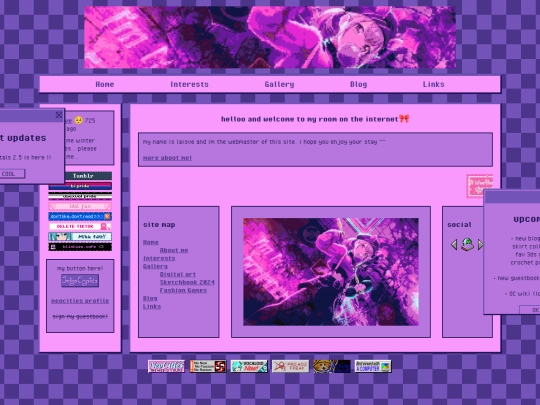Open the neocities profile link
This screenshot has height=405, width=540.
pos(80,301)
